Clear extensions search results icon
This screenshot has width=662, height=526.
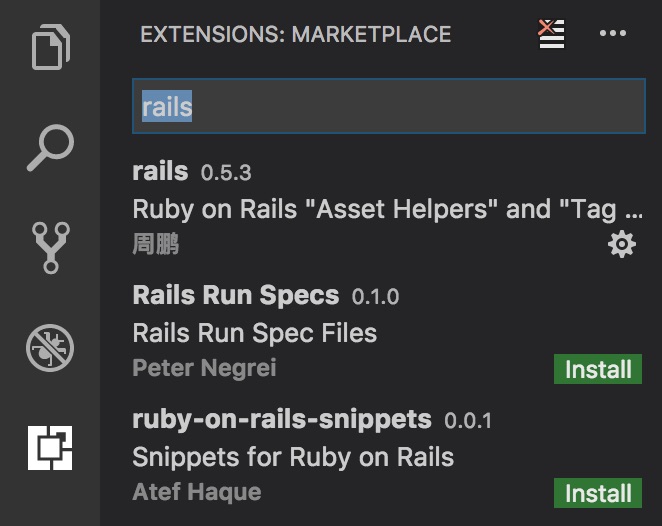(551, 34)
